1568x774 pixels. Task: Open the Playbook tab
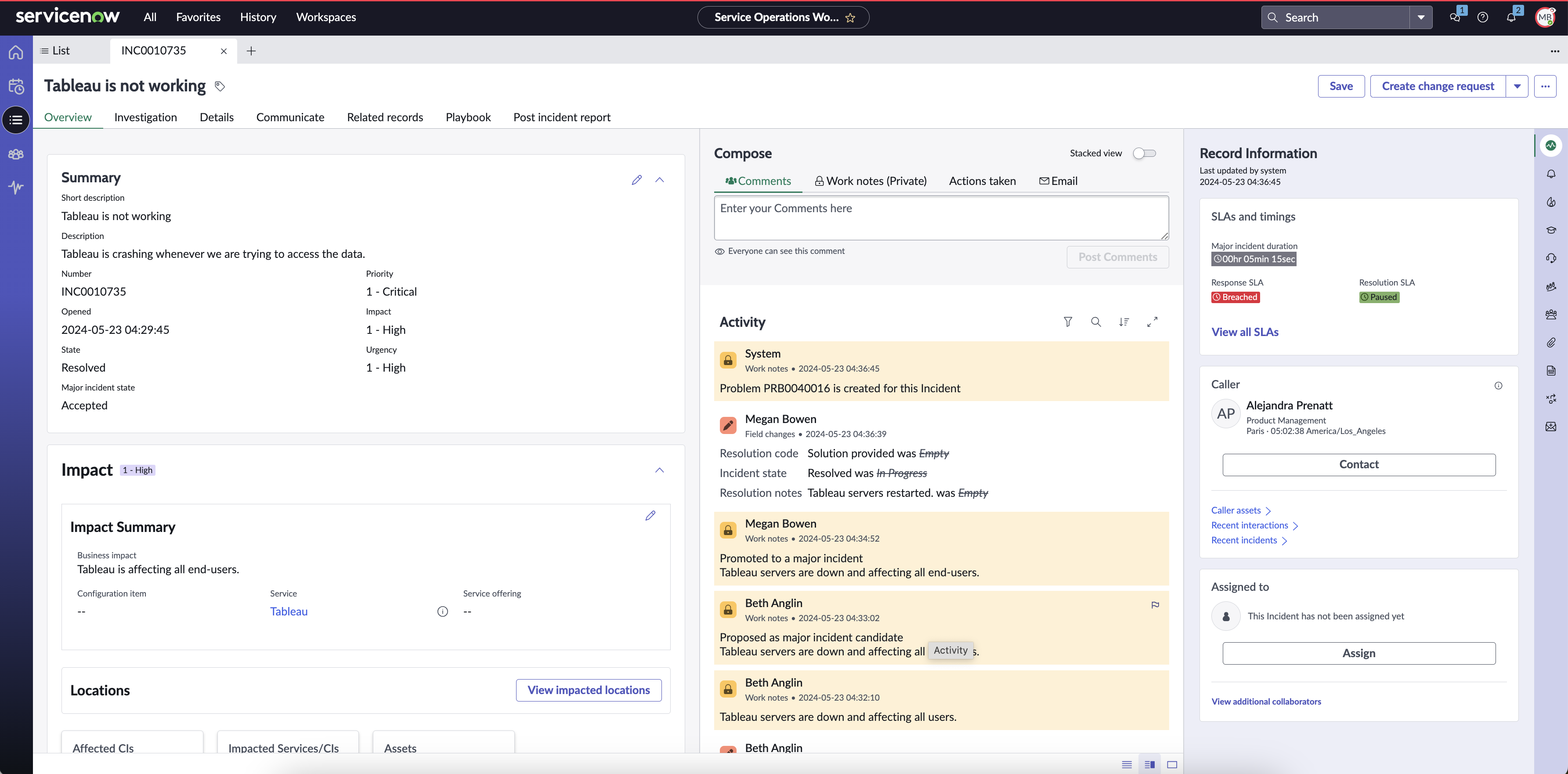tap(468, 117)
